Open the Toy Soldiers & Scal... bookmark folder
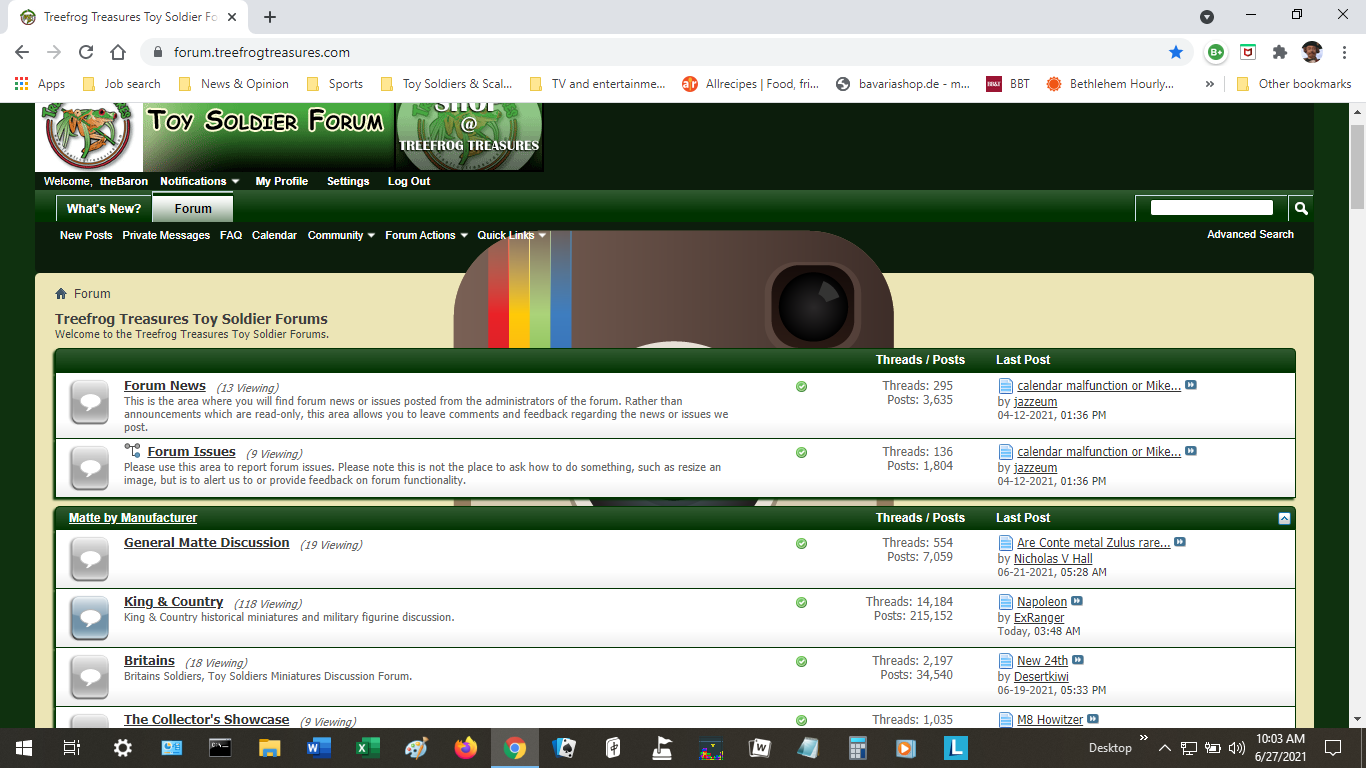The height and width of the screenshot is (768, 1366). (x=447, y=84)
